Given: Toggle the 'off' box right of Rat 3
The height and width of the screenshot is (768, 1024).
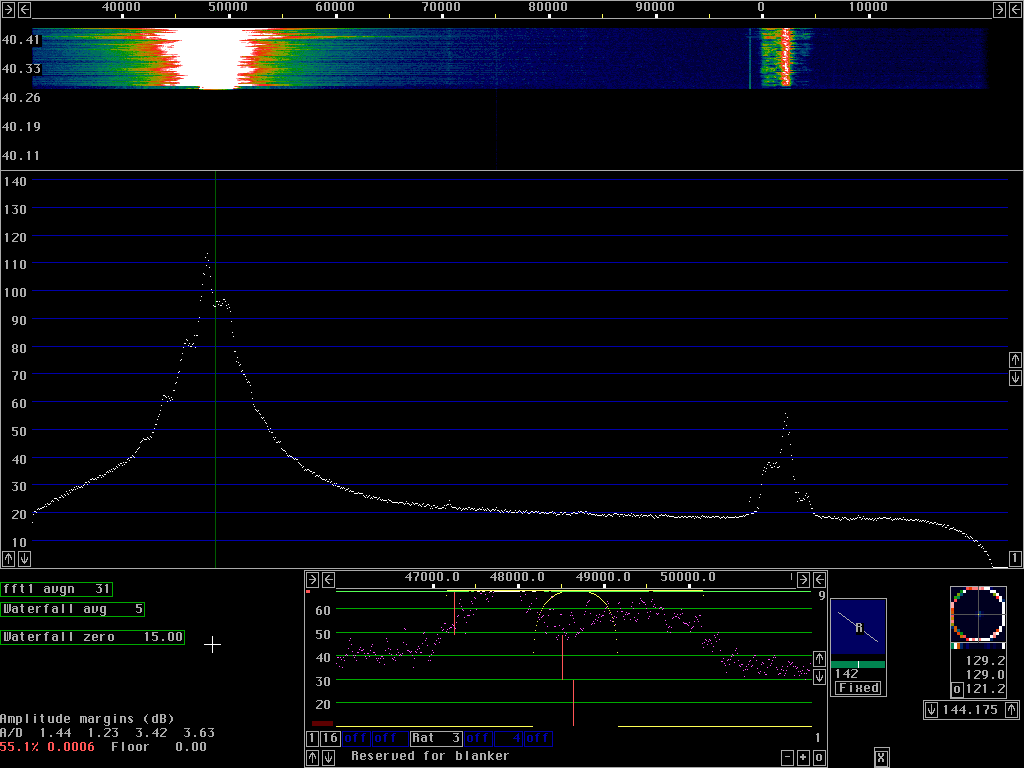Looking at the screenshot, I should pos(478,739).
